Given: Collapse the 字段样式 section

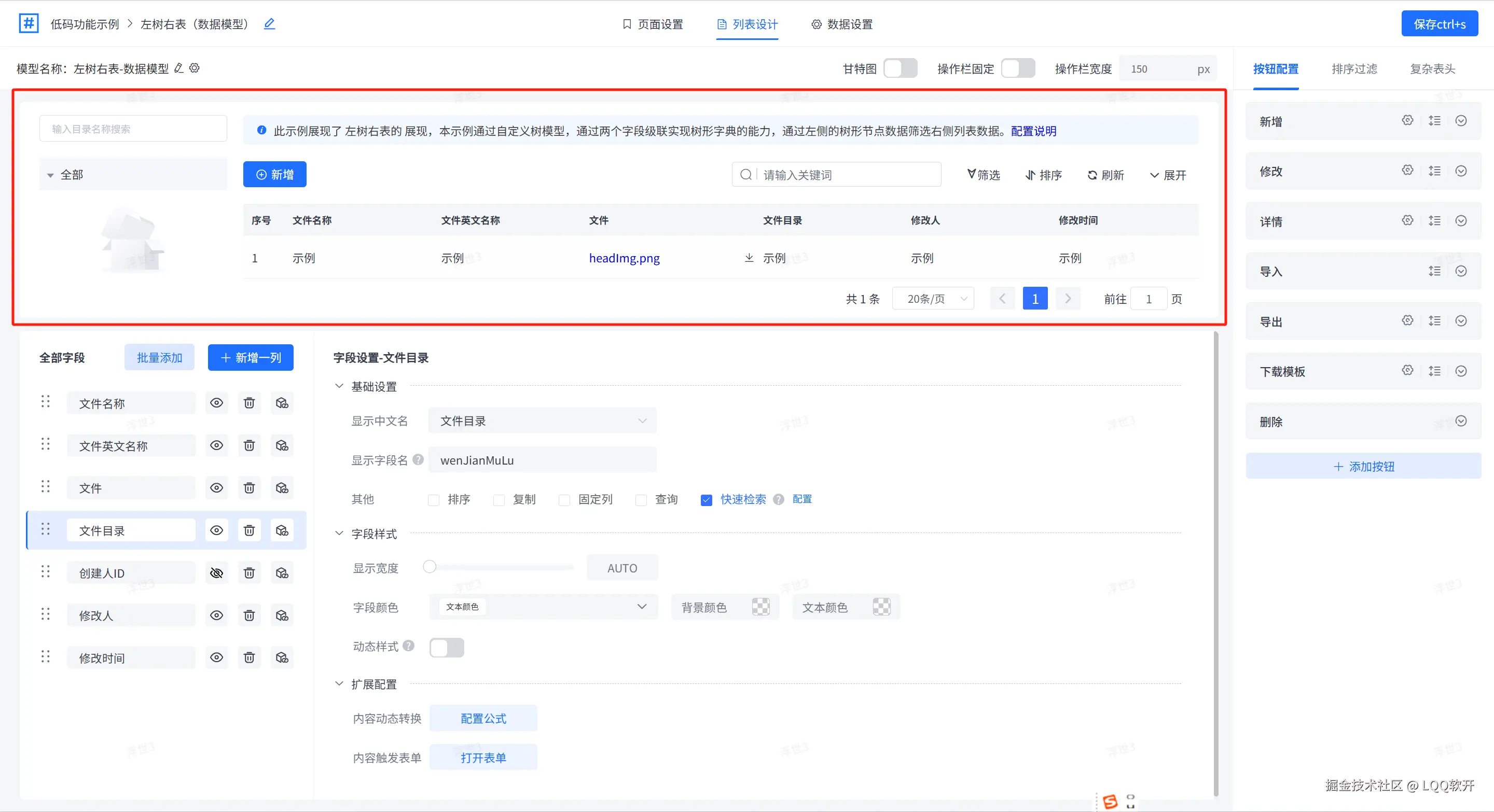Looking at the screenshot, I should pos(339,533).
